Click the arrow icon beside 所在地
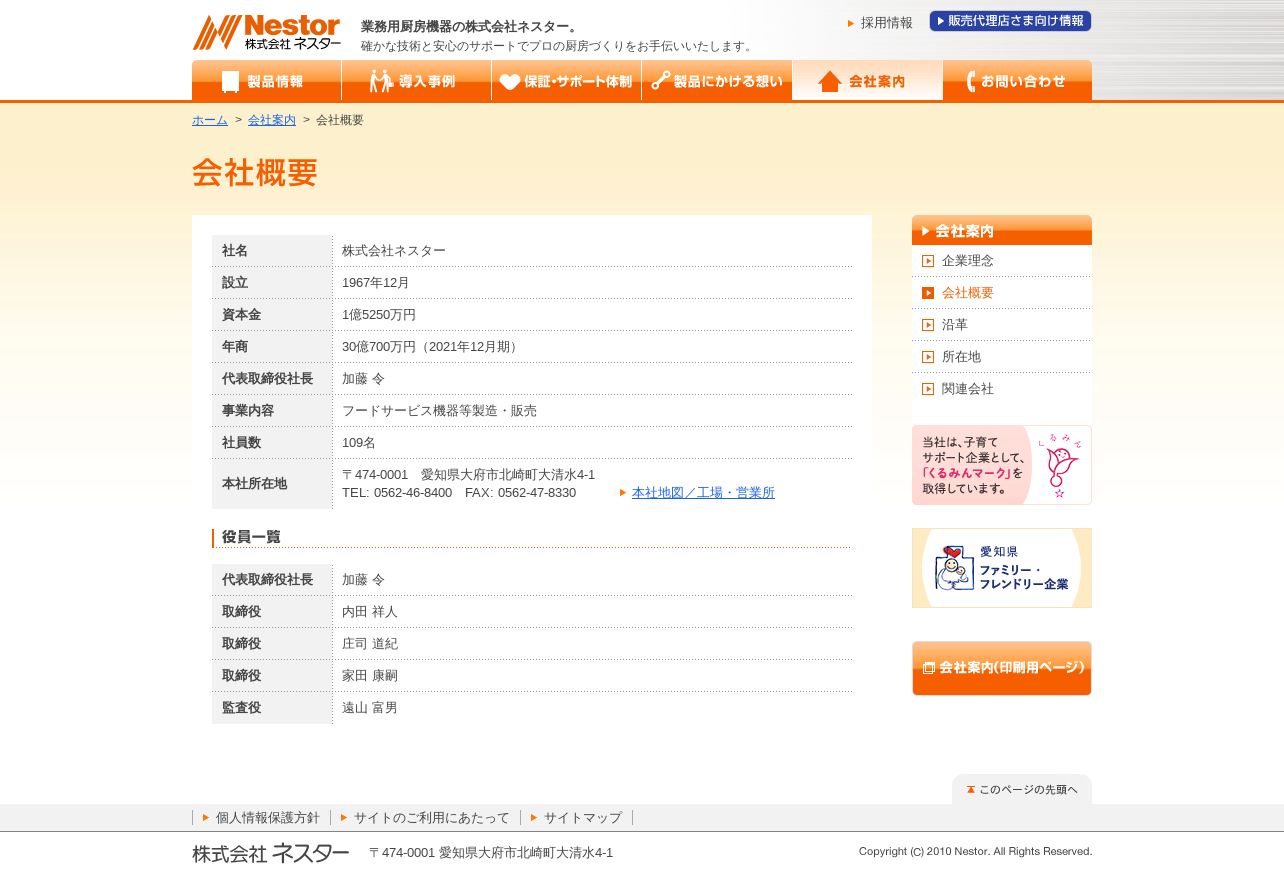The height and width of the screenshot is (879, 1284). click(x=928, y=357)
